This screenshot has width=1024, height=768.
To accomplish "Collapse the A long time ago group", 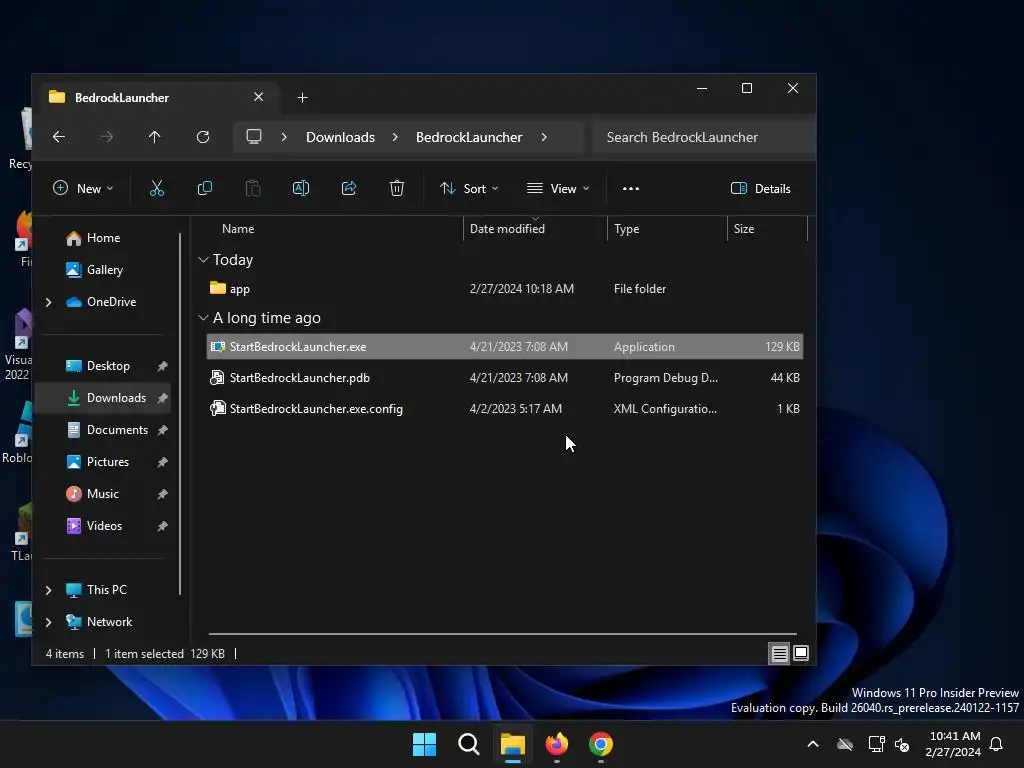I will click(203, 318).
